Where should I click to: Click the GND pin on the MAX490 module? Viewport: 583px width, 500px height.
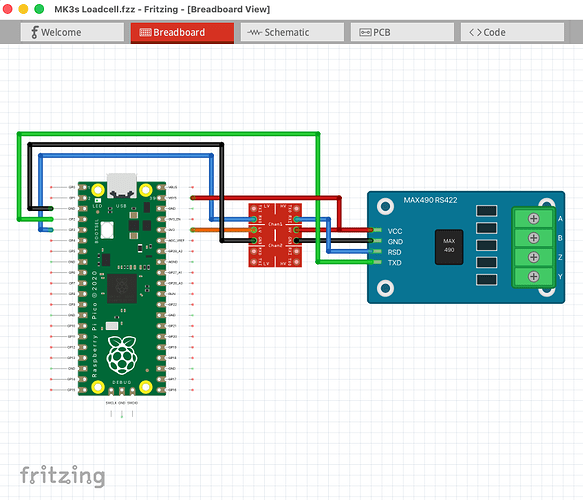click(376, 241)
